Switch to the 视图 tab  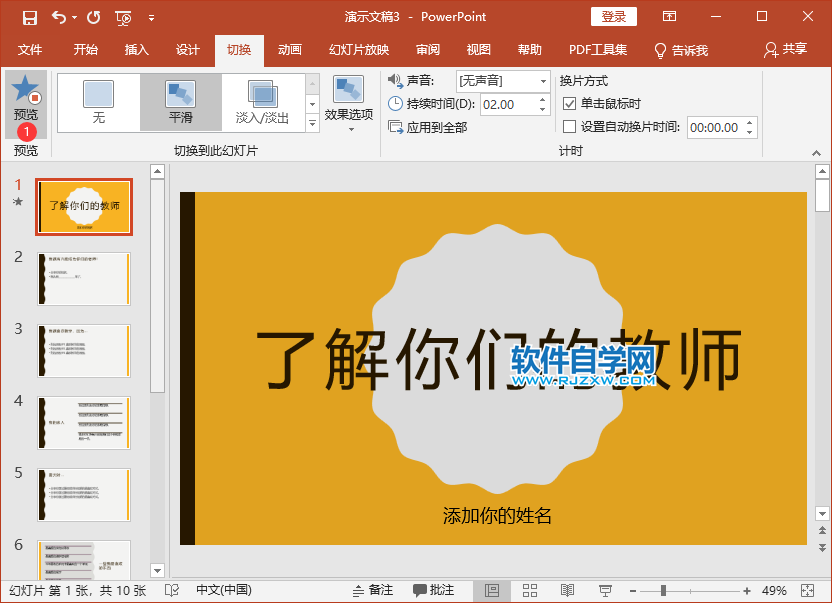[x=479, y=50]
